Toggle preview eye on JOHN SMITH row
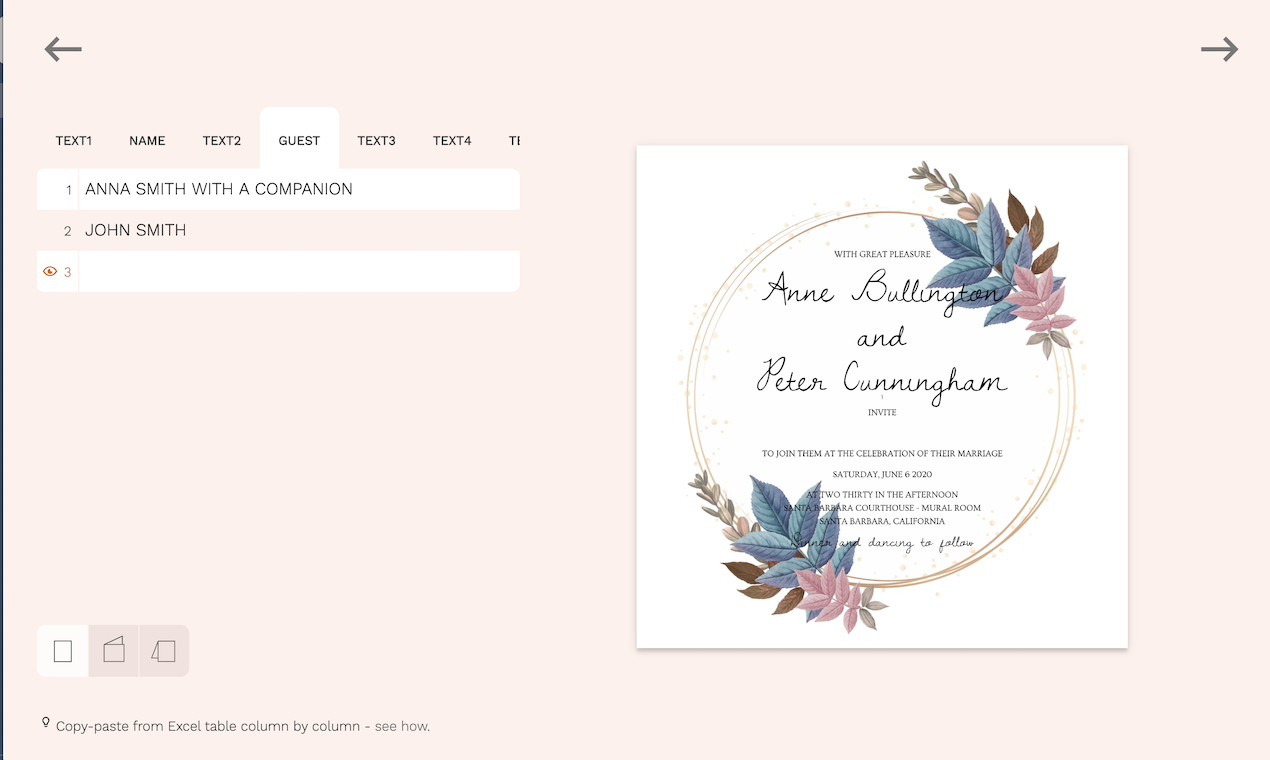This screenshot has height=760, width=1270. point(49,230)
